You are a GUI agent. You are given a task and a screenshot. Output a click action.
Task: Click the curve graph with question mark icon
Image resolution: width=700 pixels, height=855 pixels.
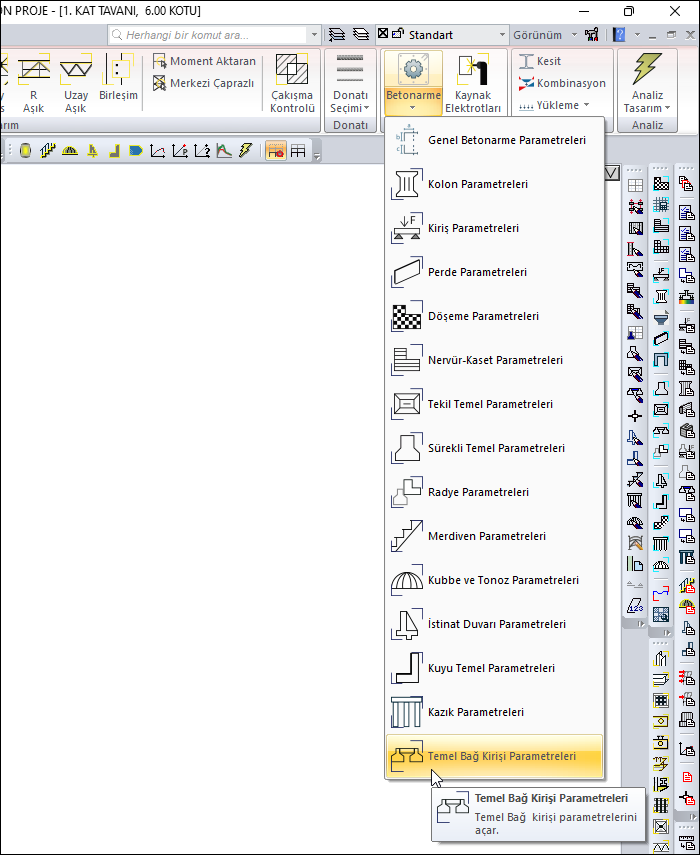pyautogui.click(x=202, y=150)
